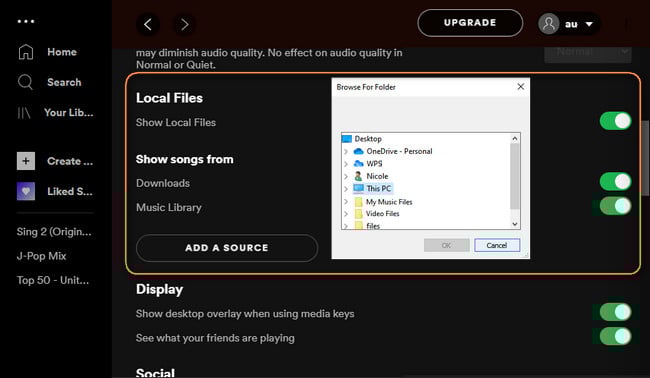
Task: Toggle the Downloads source switch
Action: [x=616, y=182]
